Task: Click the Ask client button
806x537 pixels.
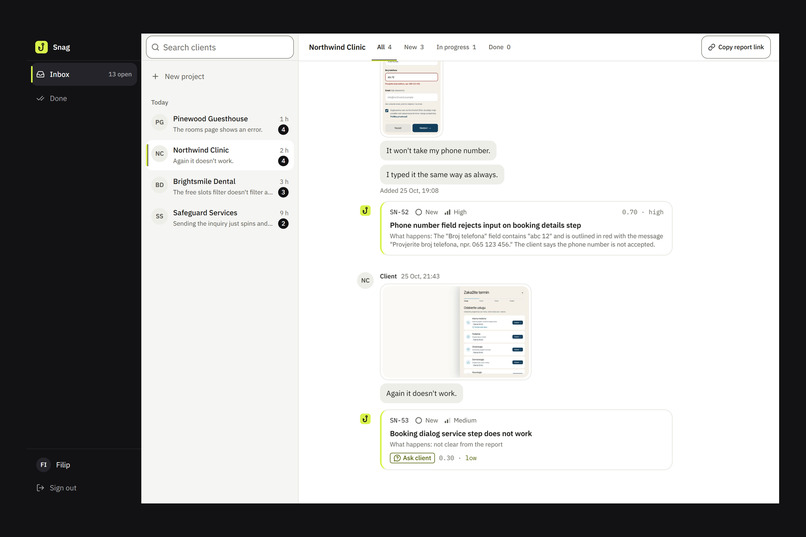Action: [x=412, y=458]
